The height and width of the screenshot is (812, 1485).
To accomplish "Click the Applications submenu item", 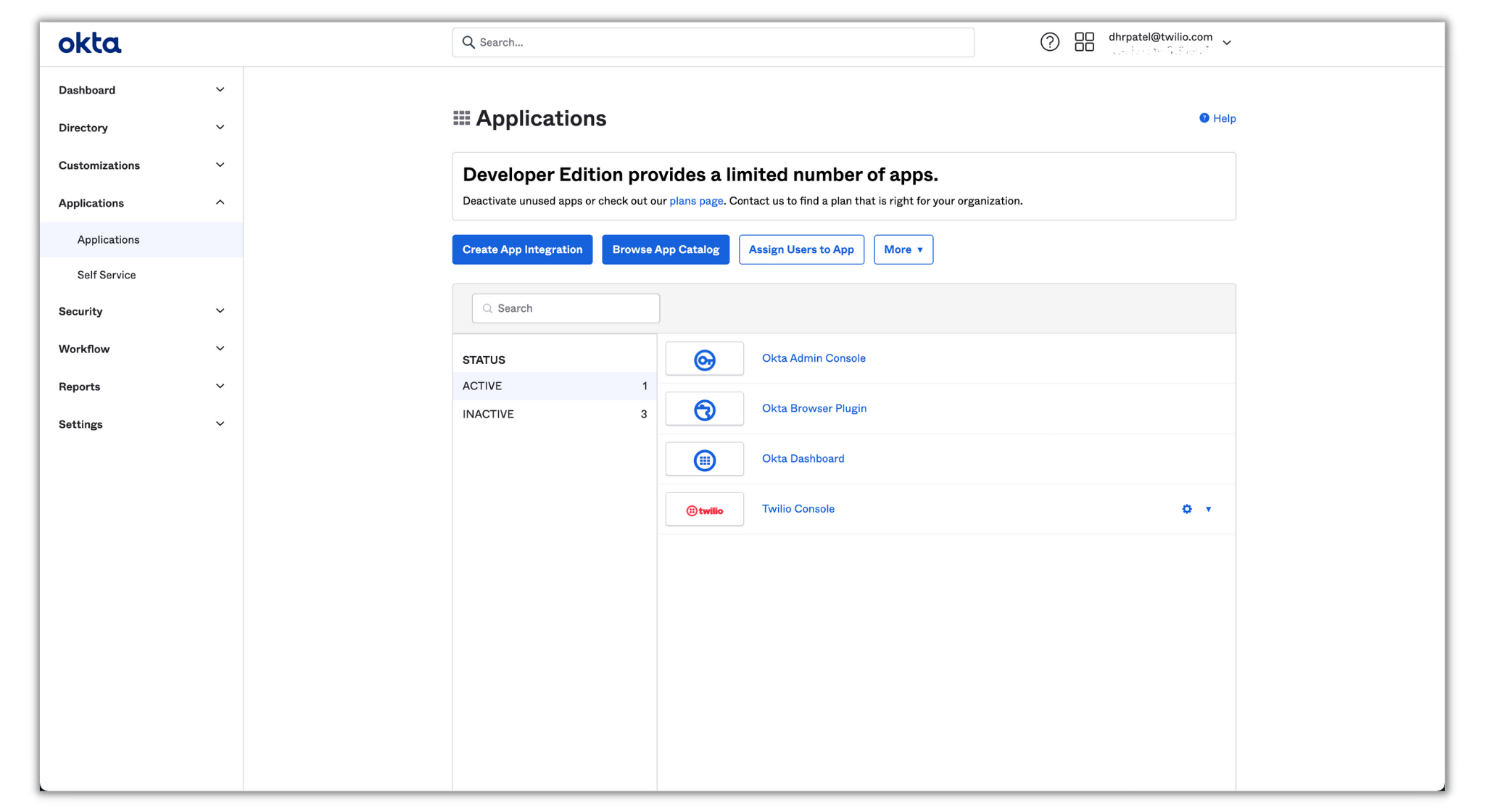I will 108,239.
